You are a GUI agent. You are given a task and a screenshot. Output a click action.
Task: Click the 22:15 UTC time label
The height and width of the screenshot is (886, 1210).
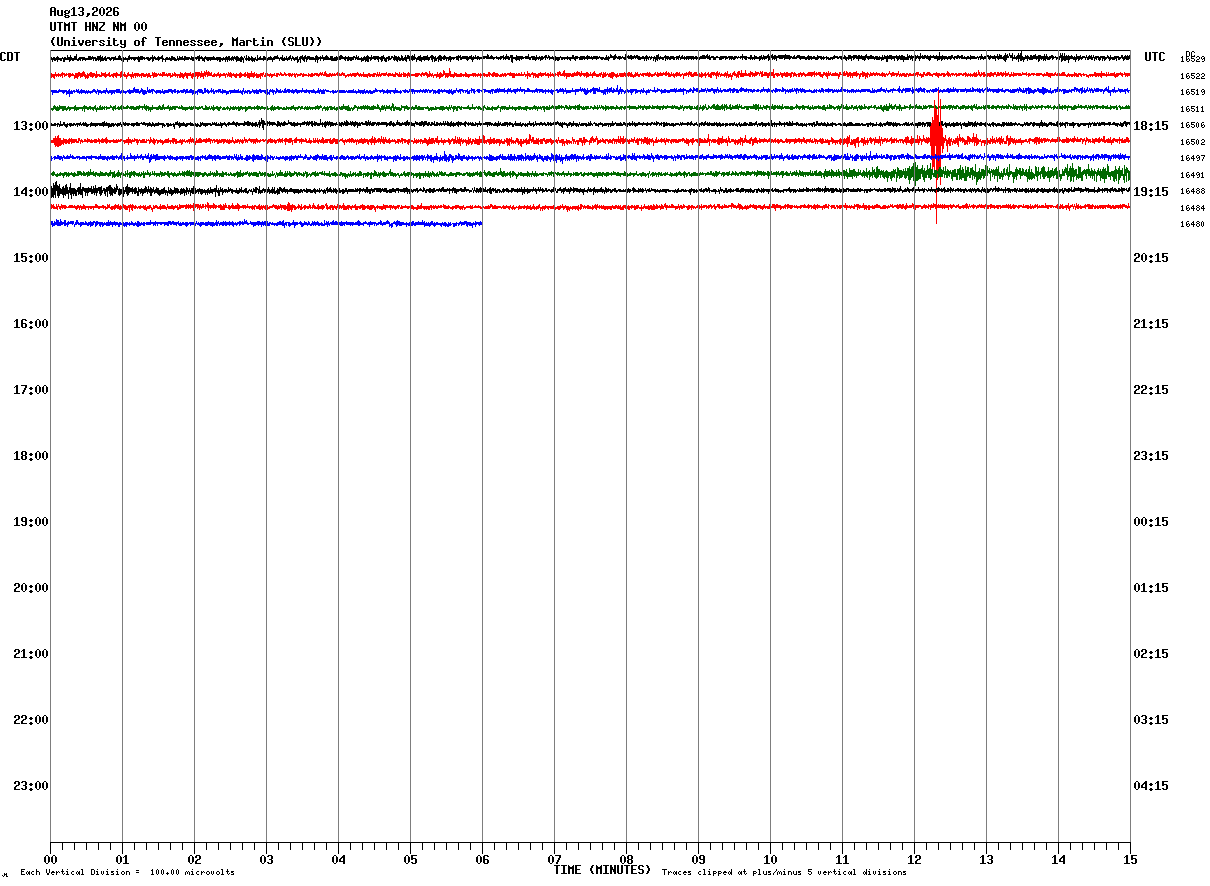point(1151,389)
